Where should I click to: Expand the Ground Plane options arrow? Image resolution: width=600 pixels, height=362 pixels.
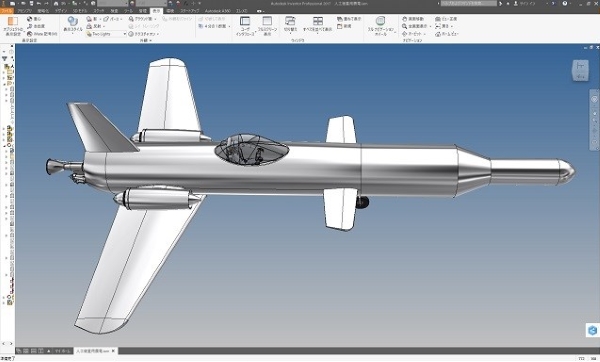(156, 19)
